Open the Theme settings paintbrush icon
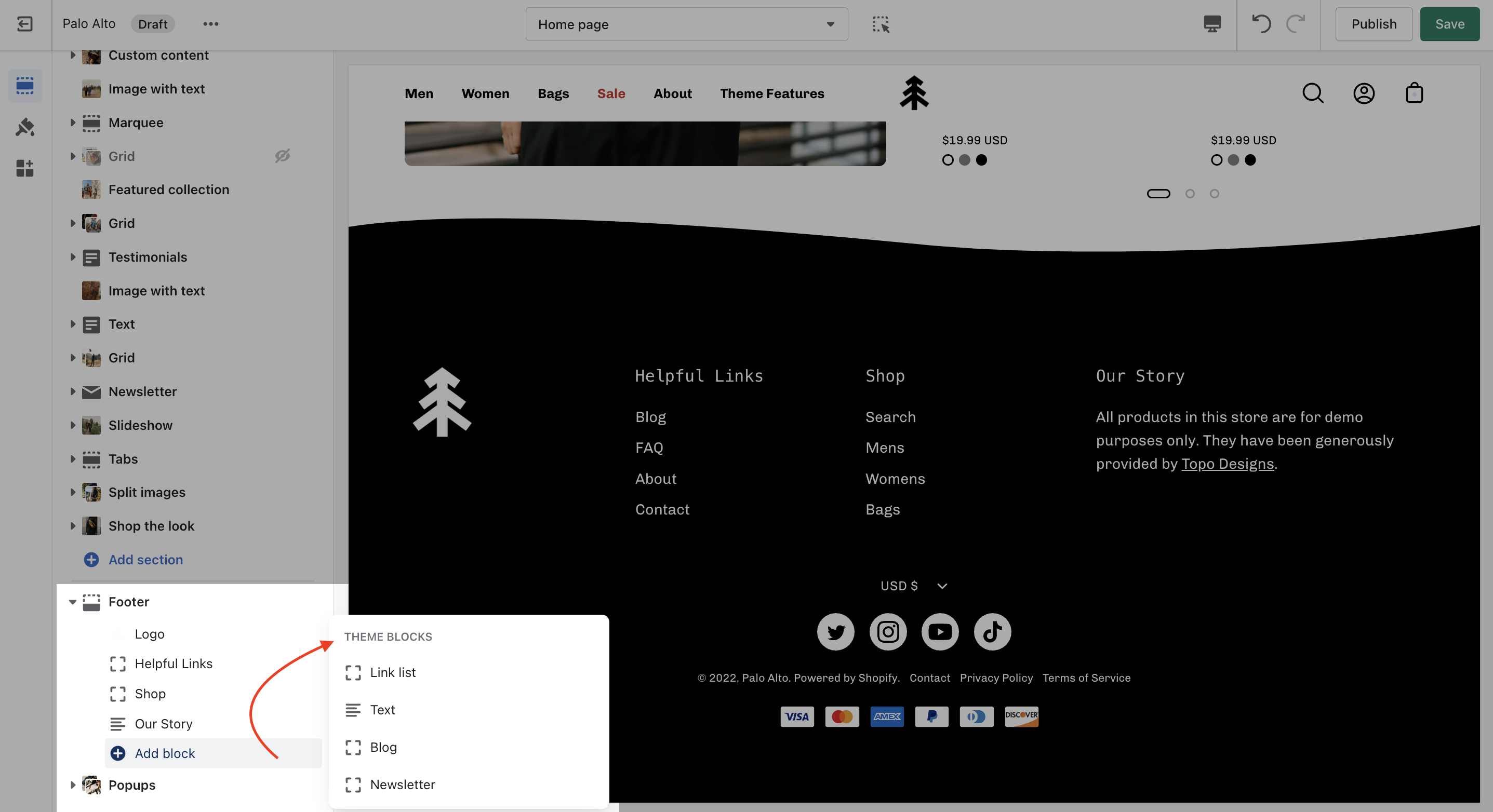Screen dimensions: 1493x812 coord(25,127)
